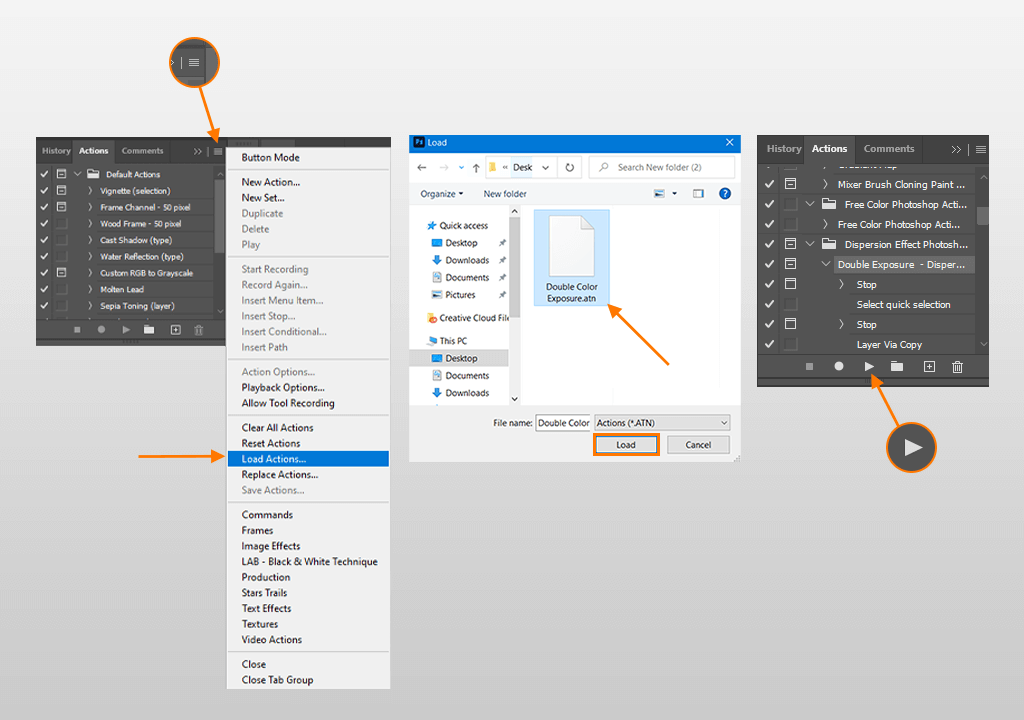This screenshot has height=720, width=1024.
Task: Click the Search New folder (2) field
Action: click(x=662, y=167)
